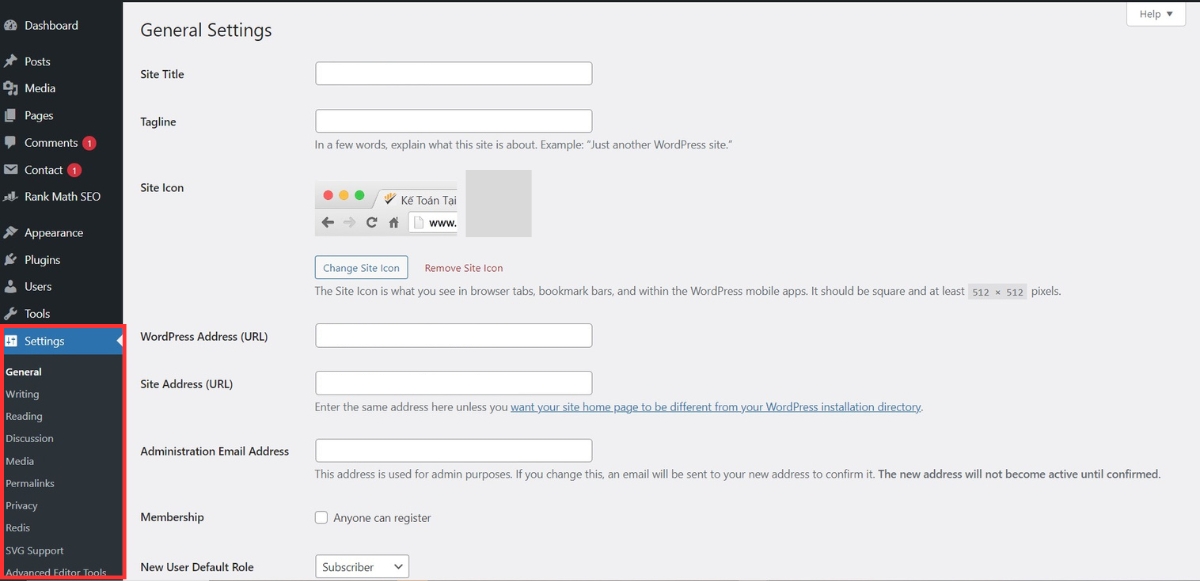Click the Pages icon in sidebar
This screenshot has height=581, width=1200.
click(x=10, y=115)
